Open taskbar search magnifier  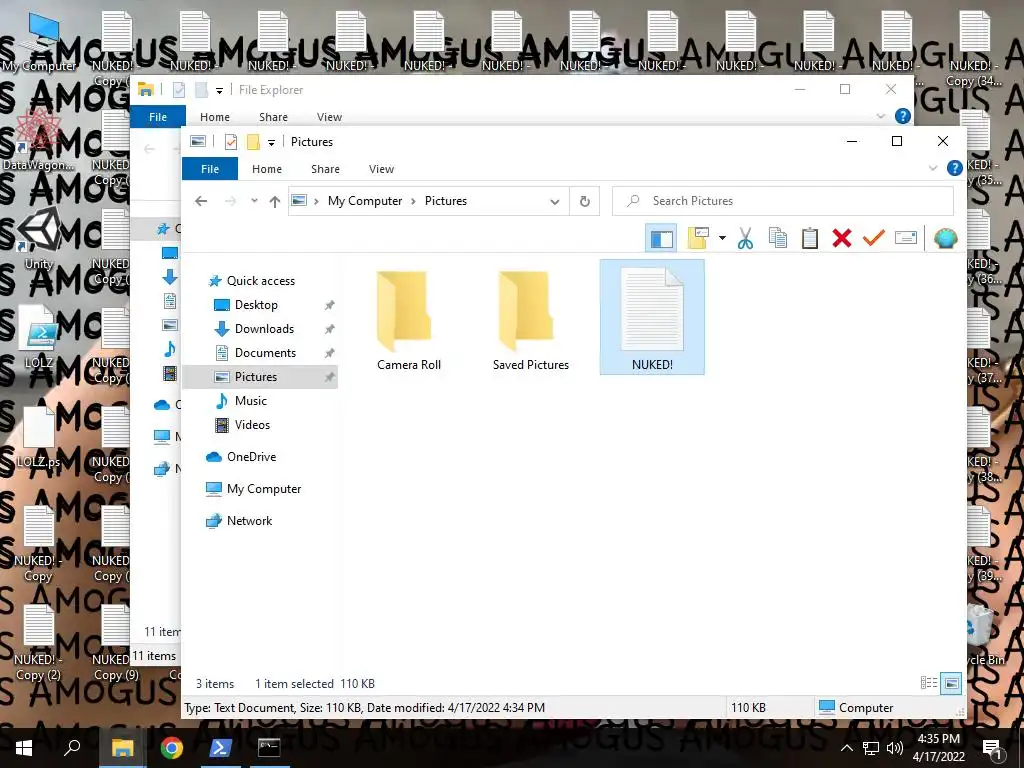[x=72, y=748]
